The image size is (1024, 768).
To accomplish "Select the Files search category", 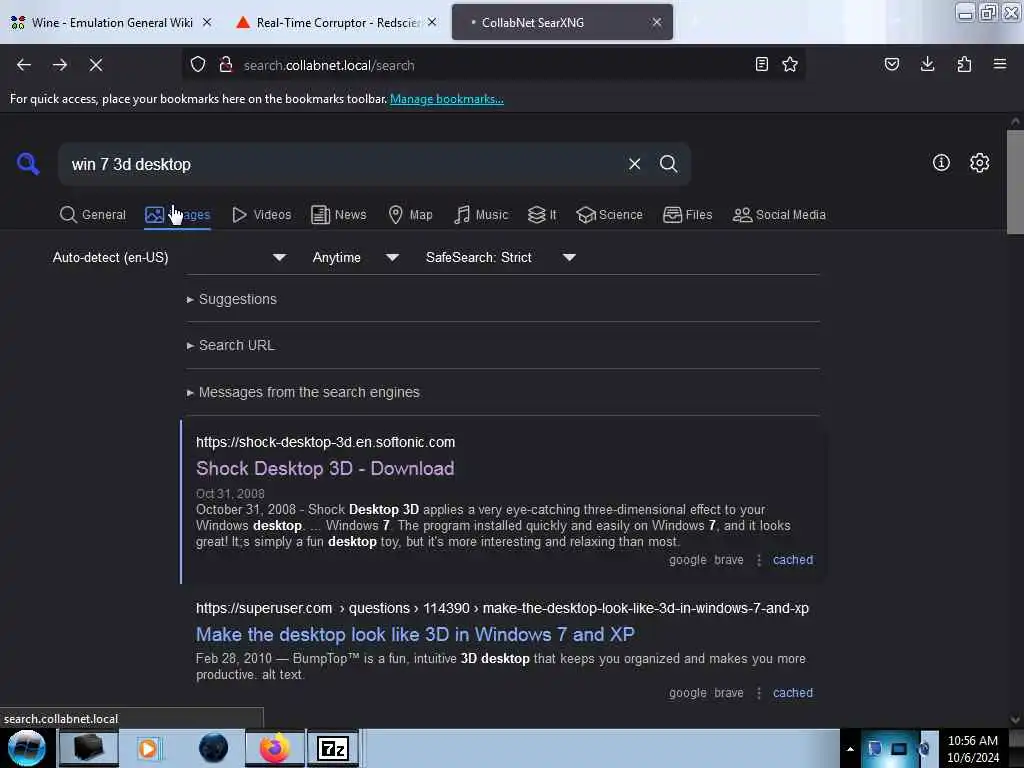I will [688, 215].
